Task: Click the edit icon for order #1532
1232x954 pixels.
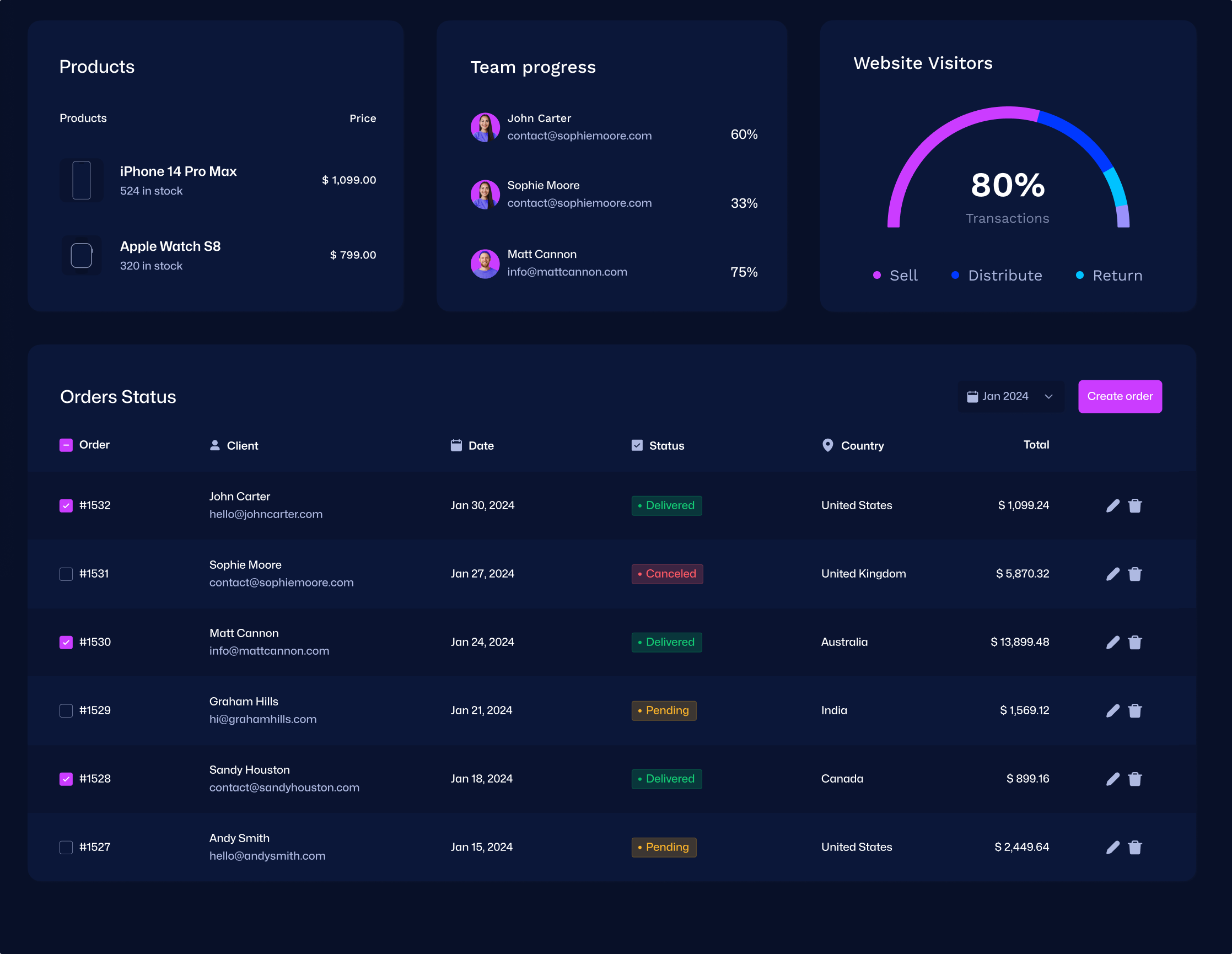Action: pos(1112,505)
